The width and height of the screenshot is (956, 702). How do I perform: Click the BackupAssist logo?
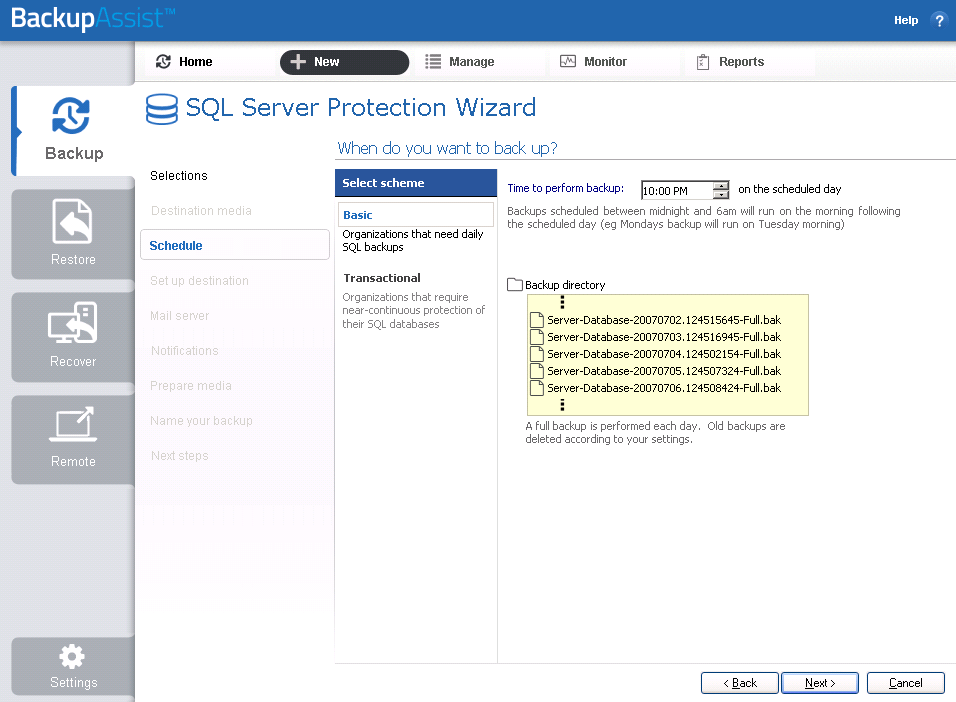pyautogui.click(x=93, y=18)
